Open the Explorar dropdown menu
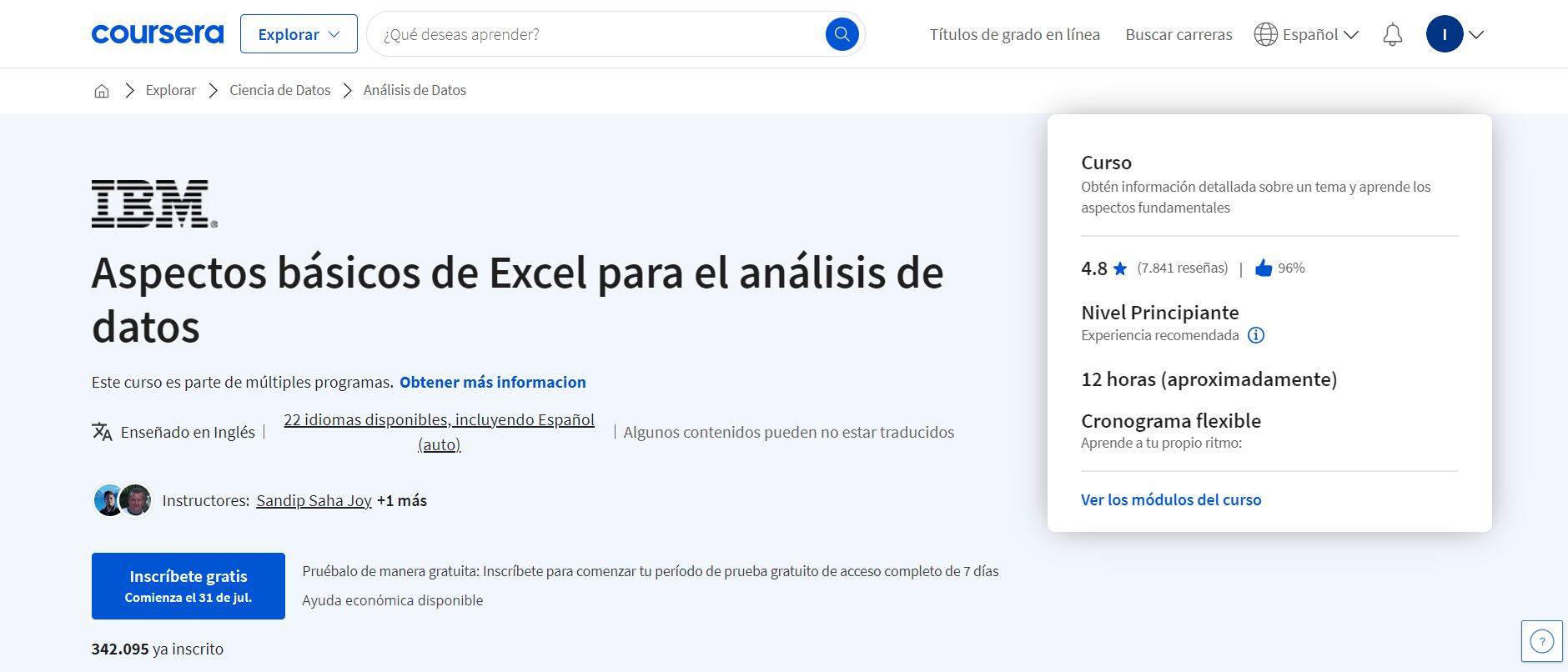The width and height of the screenshot is (1568, 672). (299, 34)
